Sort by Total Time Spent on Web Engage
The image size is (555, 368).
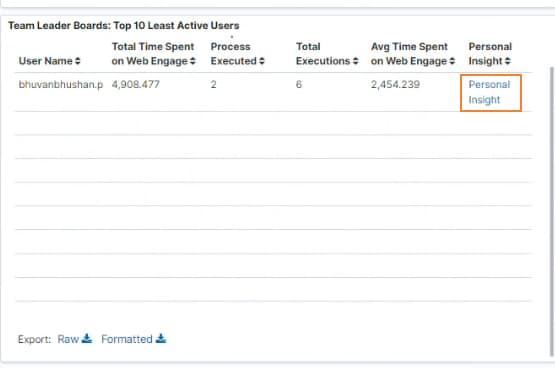(193, 61)
